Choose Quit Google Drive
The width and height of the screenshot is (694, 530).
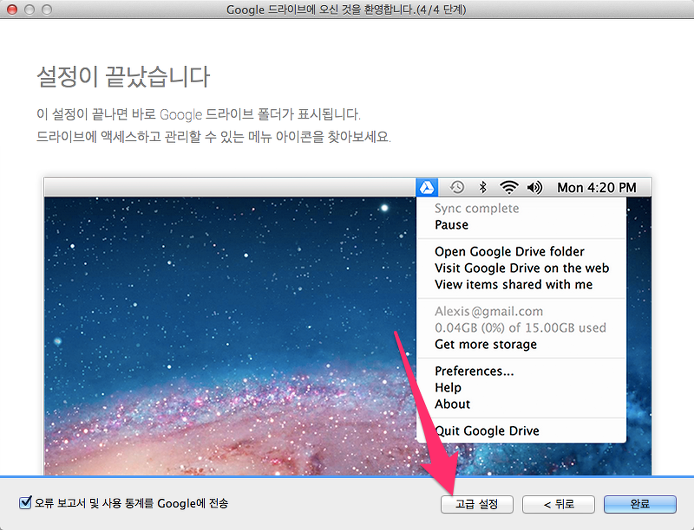(x=487, y=431)
